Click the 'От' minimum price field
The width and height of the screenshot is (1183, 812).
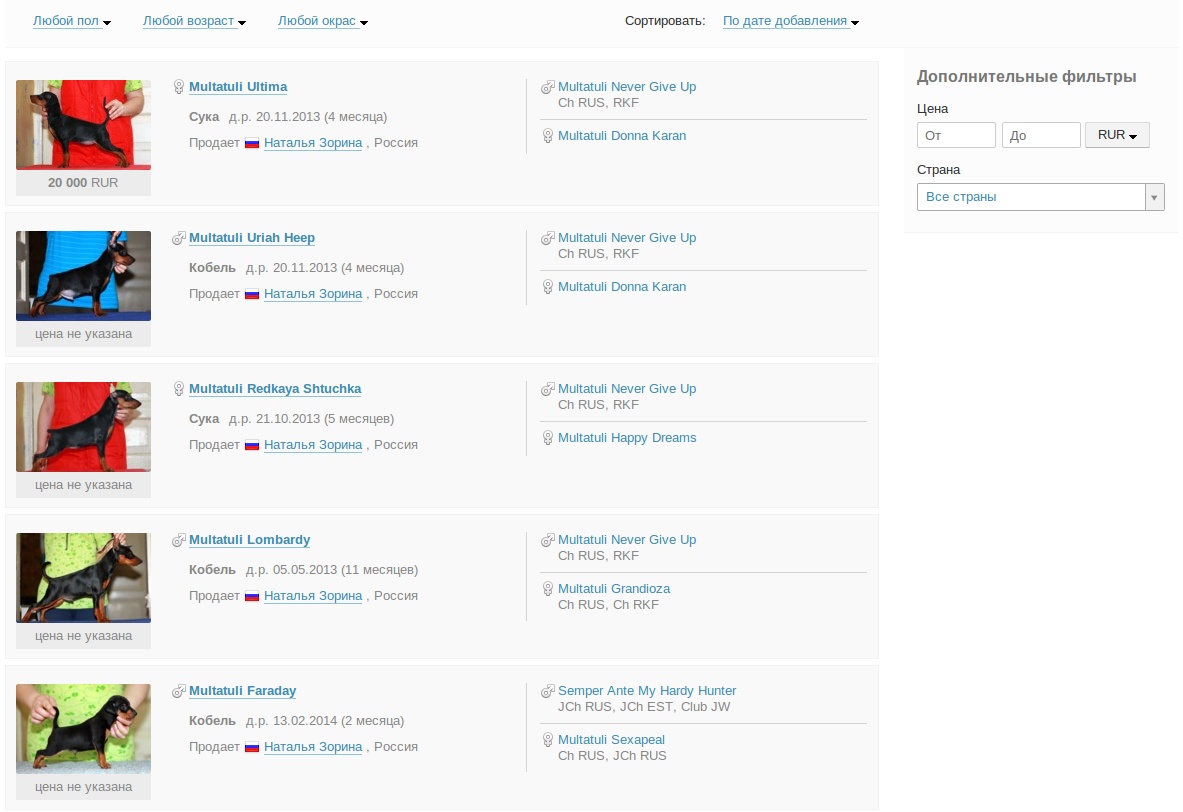point(956,135)
